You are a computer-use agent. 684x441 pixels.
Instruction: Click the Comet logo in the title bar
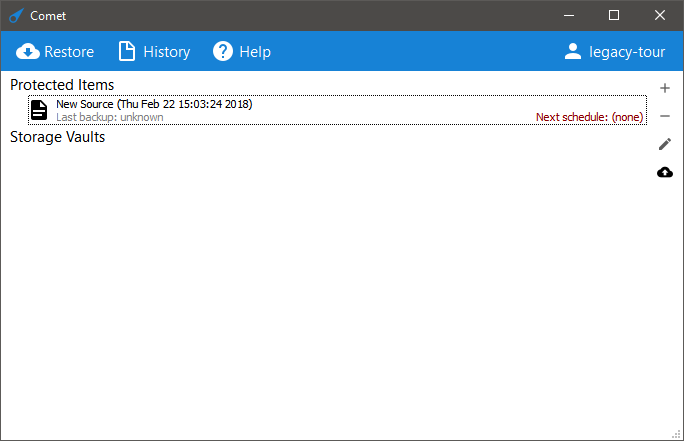[x=15, y=15]
